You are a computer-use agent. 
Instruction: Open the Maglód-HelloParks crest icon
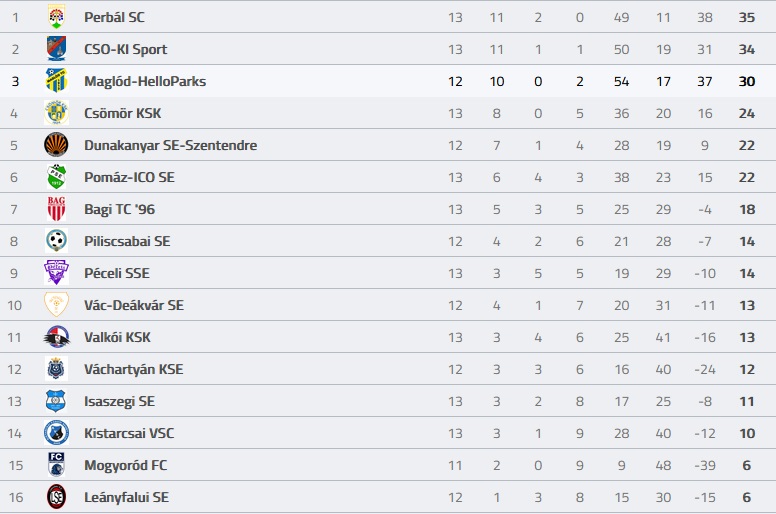pos(56,81)
